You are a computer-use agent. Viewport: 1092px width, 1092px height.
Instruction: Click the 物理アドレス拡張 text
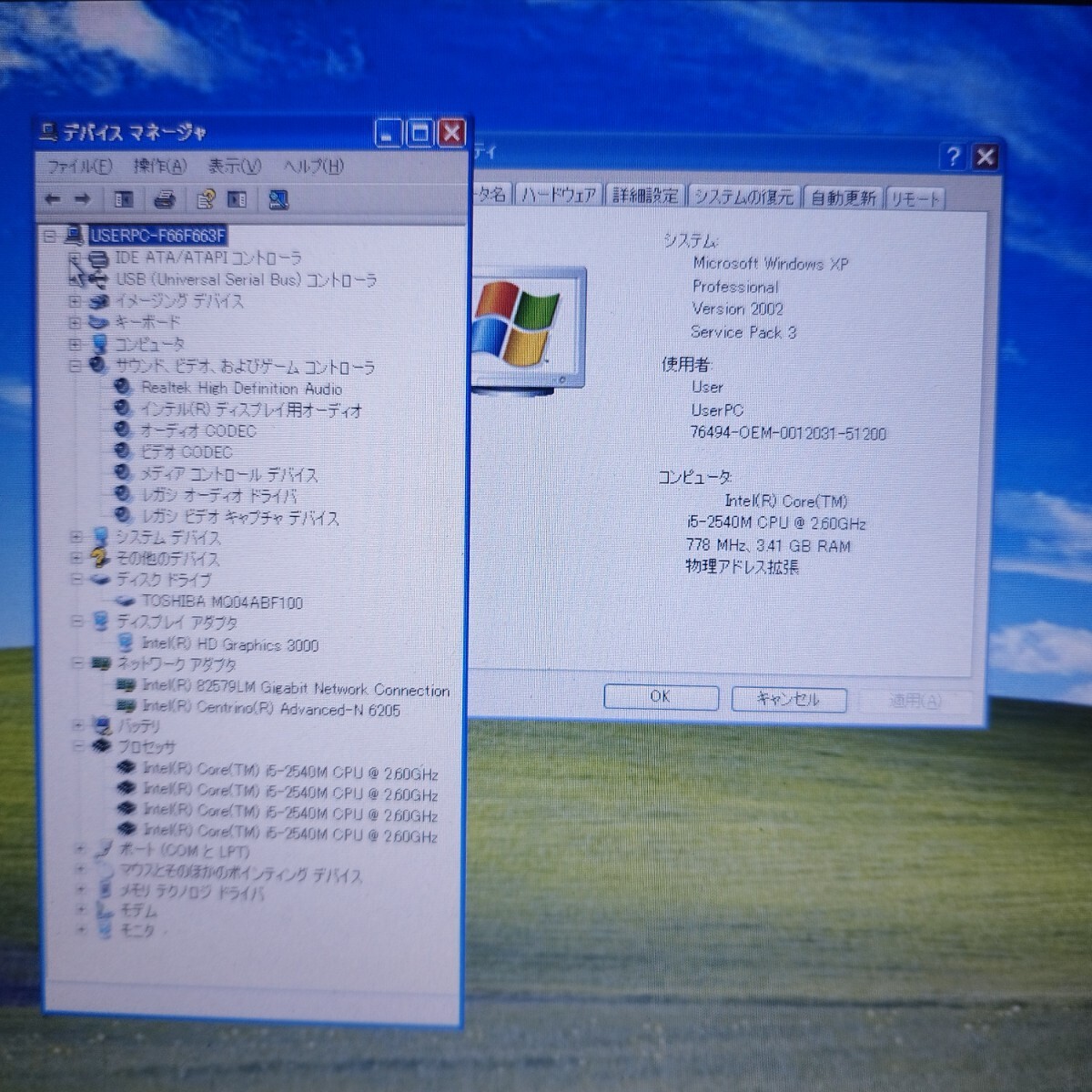[742, 567]
